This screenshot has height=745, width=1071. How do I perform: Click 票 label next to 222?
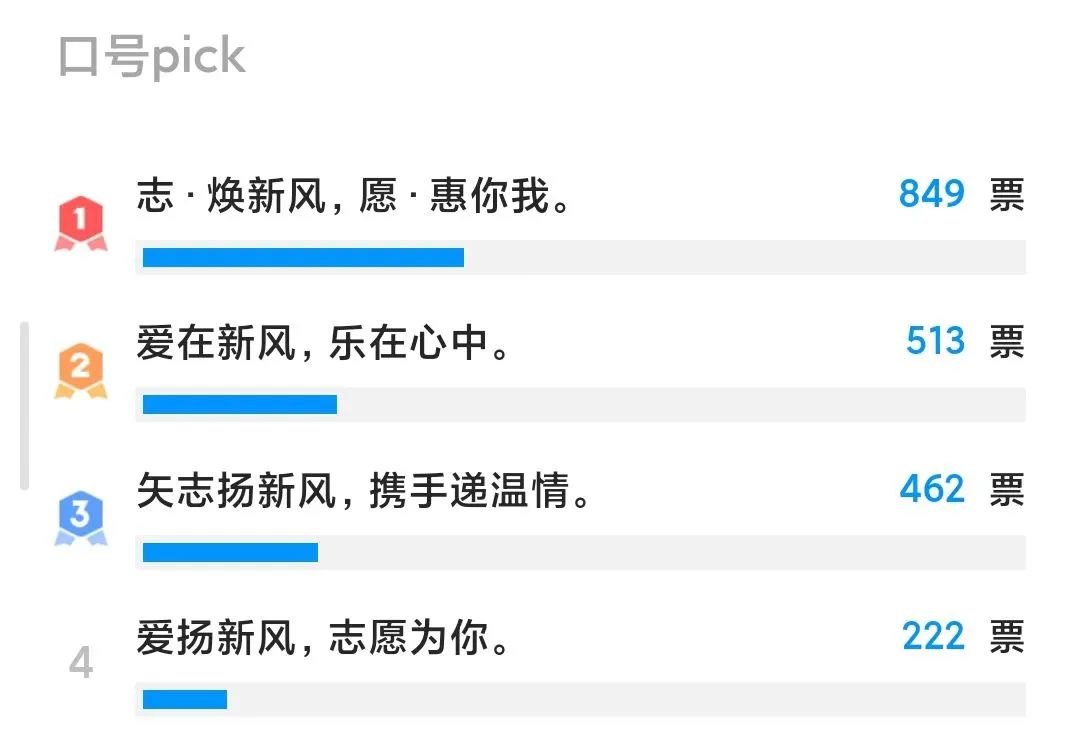coord(1007,638)
